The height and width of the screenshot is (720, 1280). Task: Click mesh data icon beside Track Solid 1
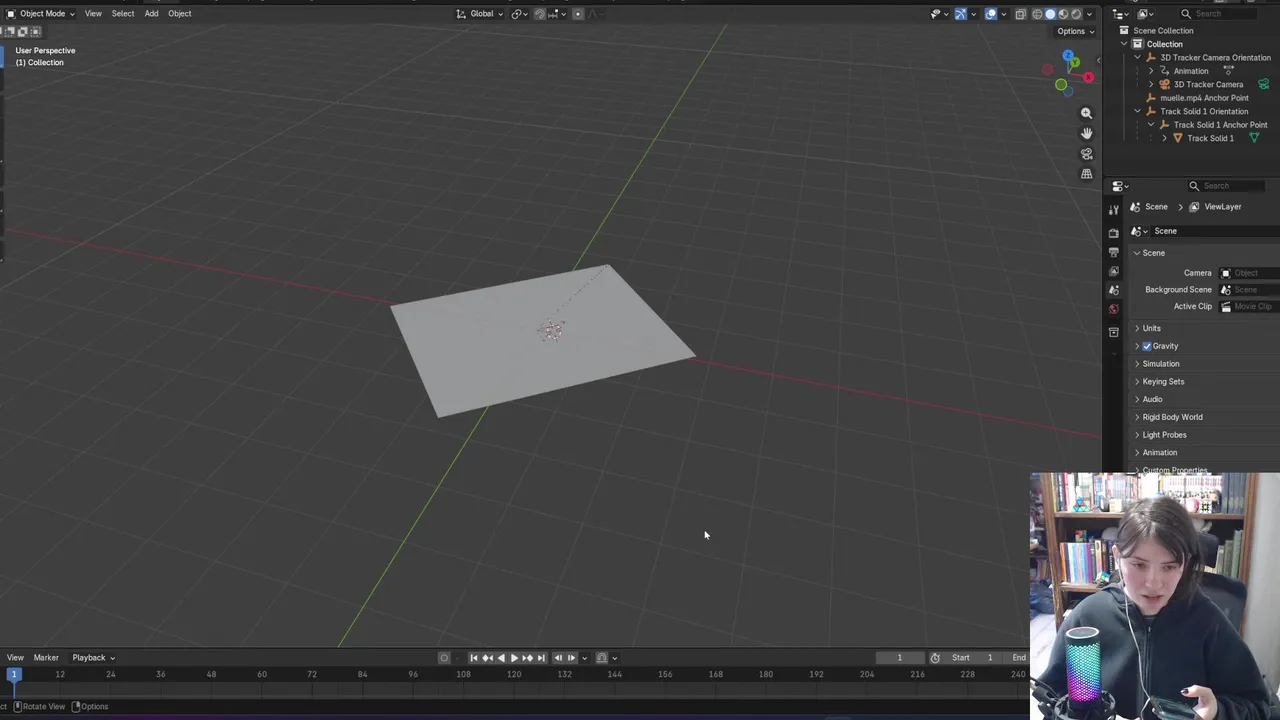[1253, 138]
